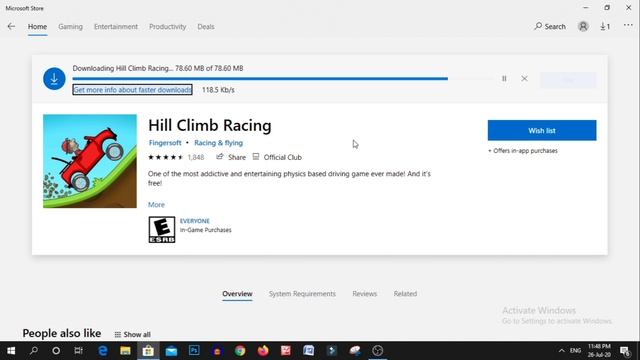
Task: Switch to System Requirements tab
Action: [x=302, y=294]
